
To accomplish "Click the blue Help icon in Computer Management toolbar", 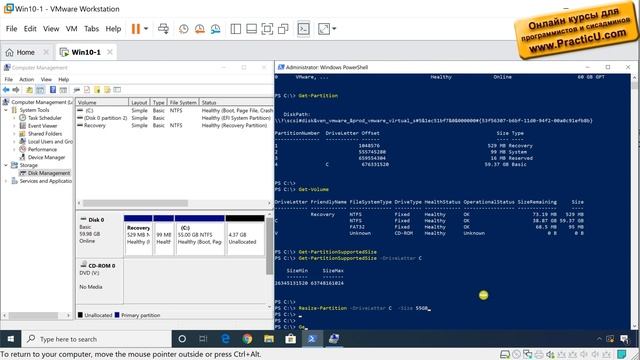I will (x=53, y=90).
